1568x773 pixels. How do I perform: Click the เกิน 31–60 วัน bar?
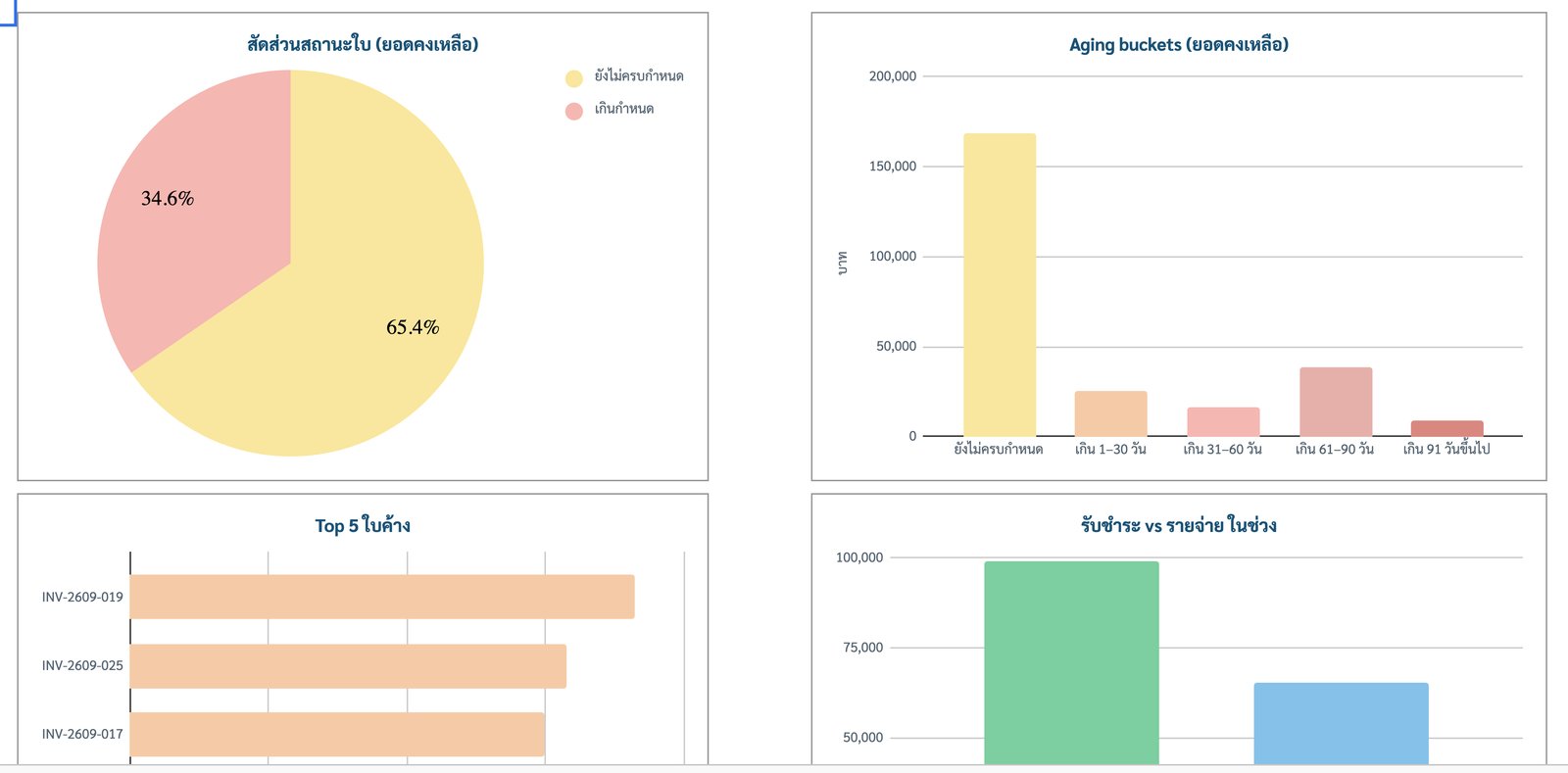tap(1223, 422)
